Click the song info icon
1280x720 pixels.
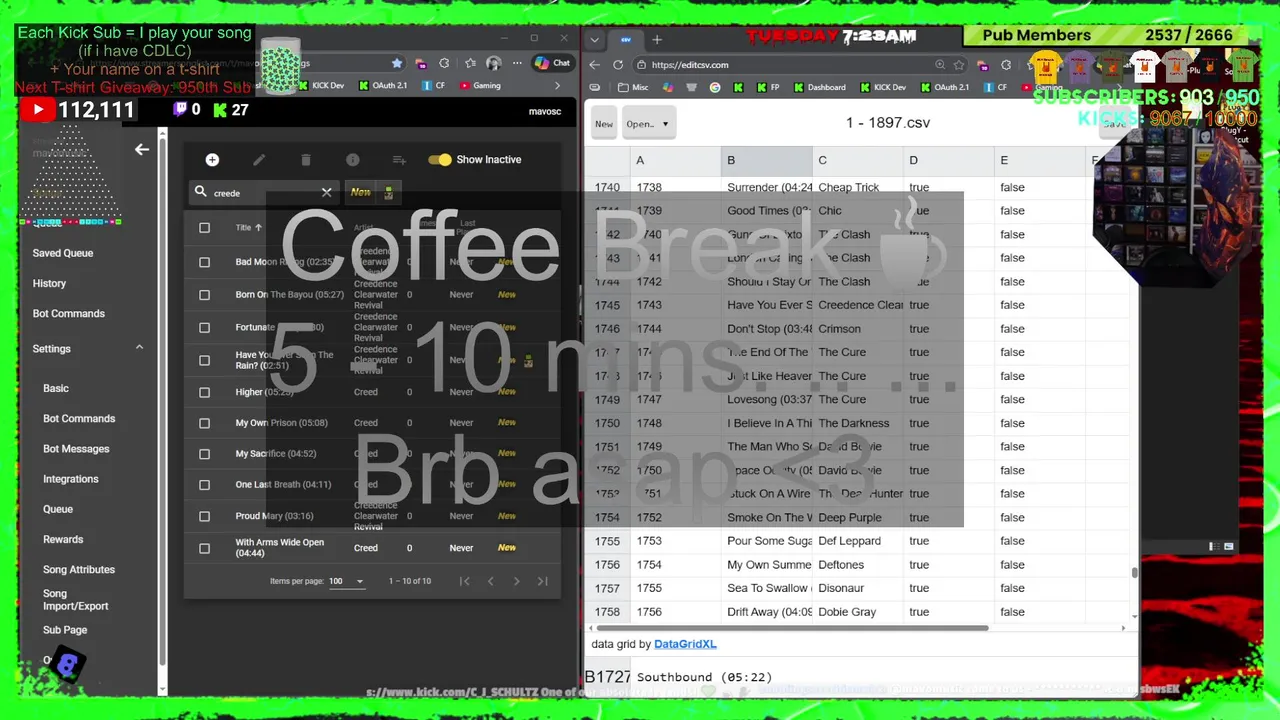pos(352,160)
